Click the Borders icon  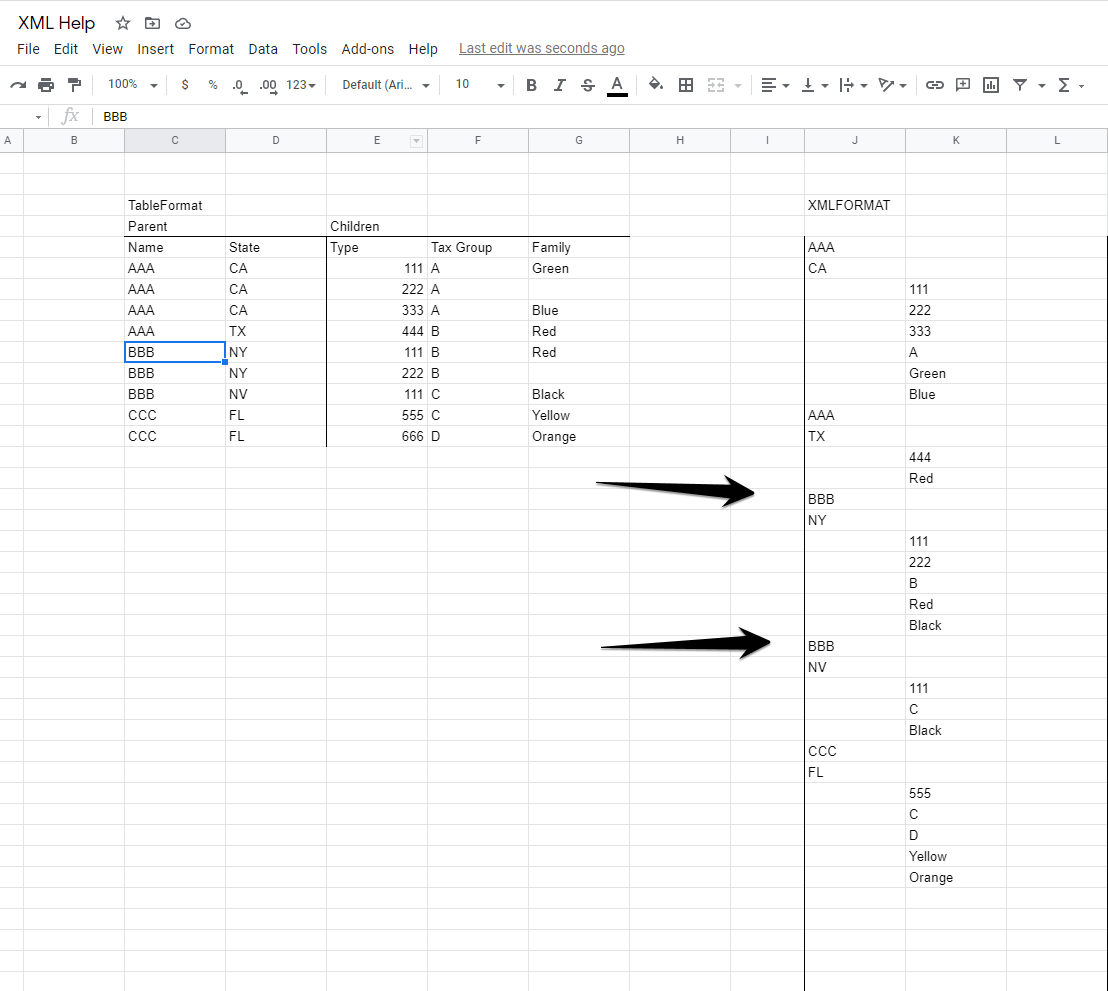[686, 85]
